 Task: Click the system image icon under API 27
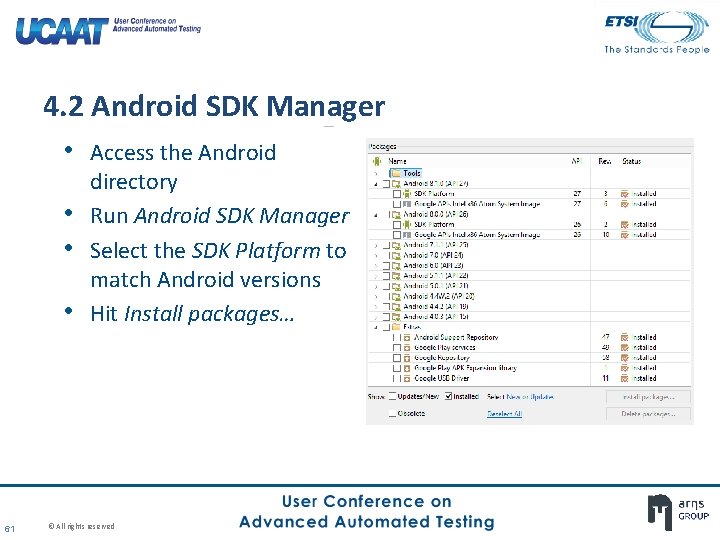(407, 204)
